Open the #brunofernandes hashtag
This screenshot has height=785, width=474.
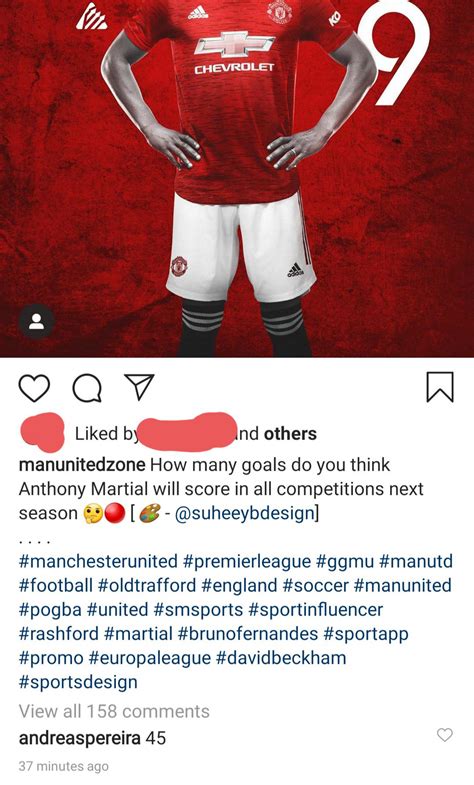point(248,634)
